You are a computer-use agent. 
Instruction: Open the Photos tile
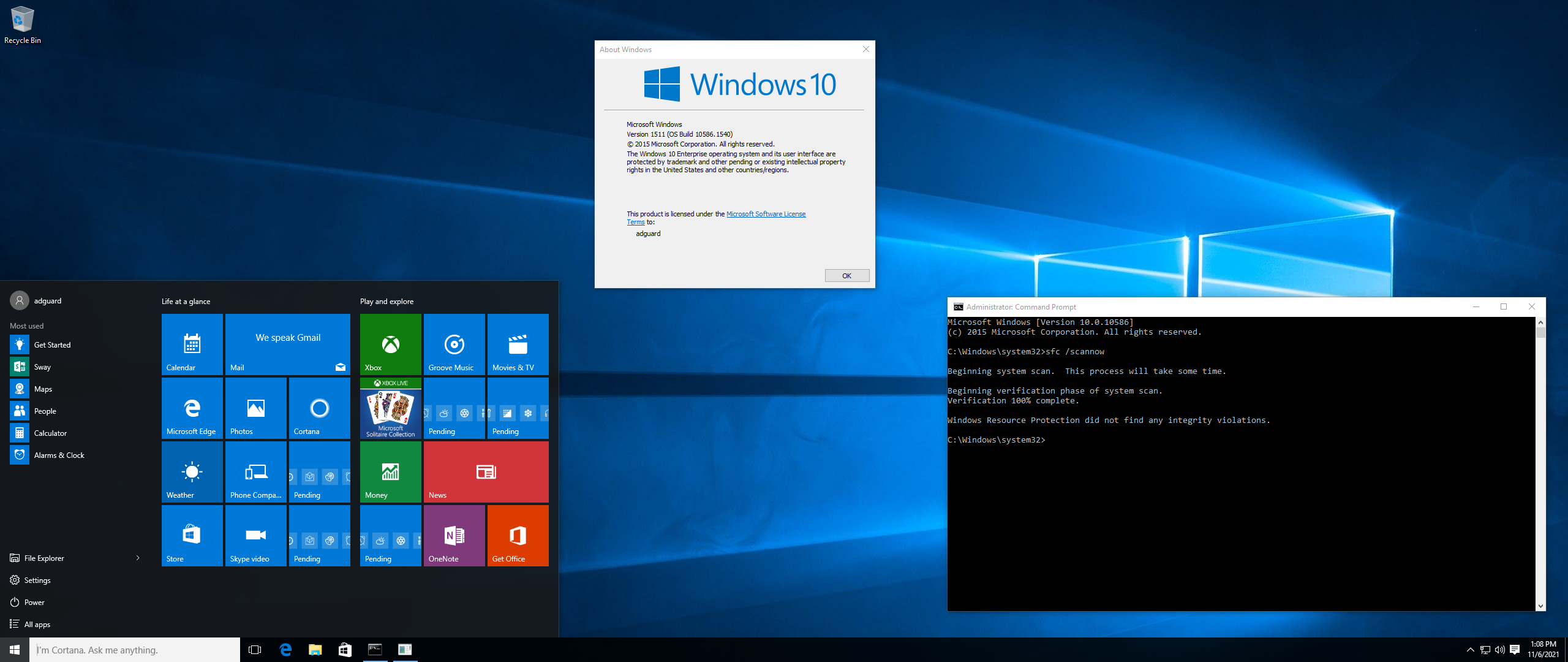coord(256,408)
